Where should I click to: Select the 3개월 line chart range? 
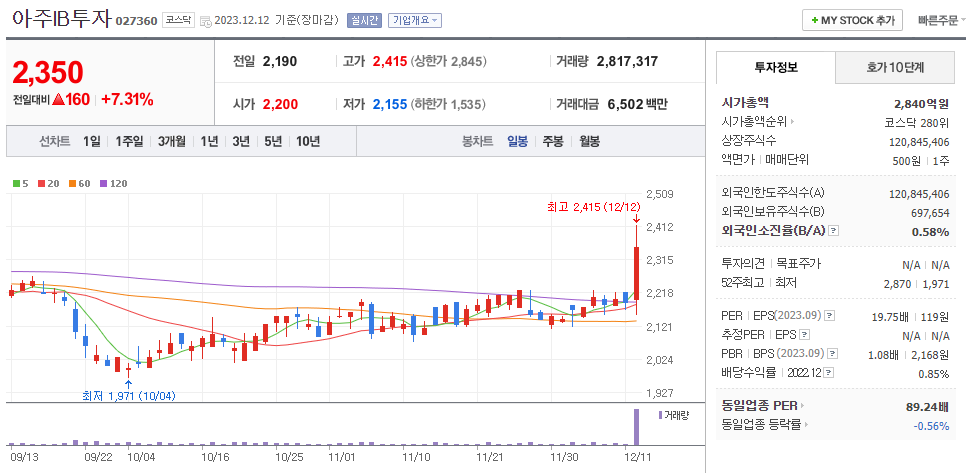(171, 141)
